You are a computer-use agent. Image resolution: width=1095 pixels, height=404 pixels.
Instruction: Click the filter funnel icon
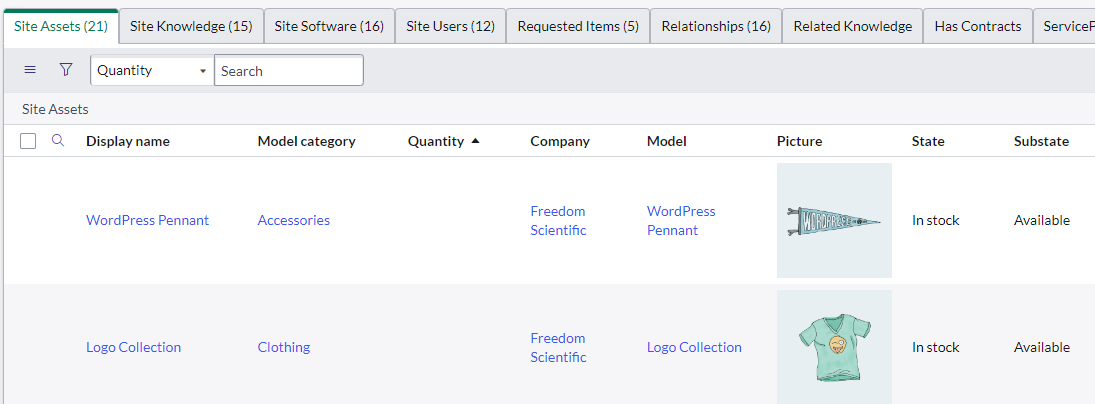click(x=66, y=70)
